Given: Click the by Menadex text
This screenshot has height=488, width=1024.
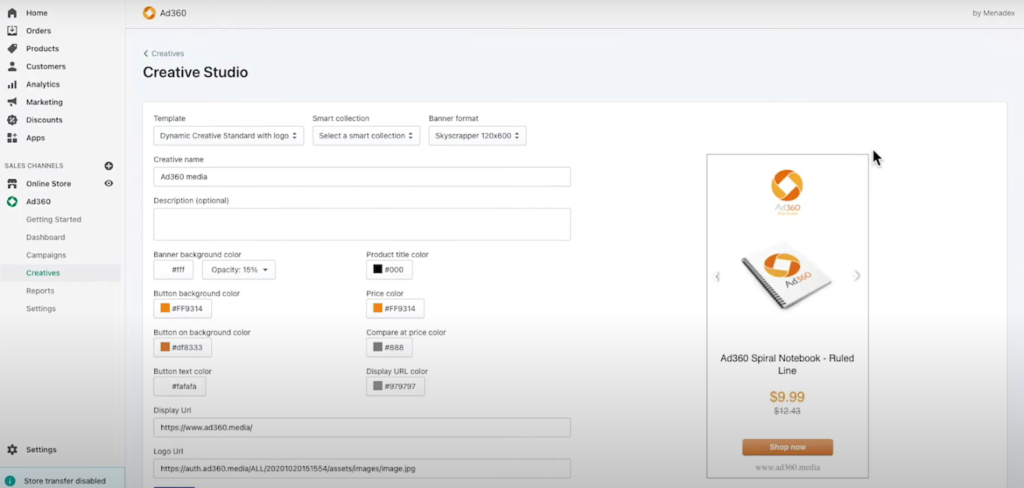Looking at the screenshot, I should tap(993, 13).
